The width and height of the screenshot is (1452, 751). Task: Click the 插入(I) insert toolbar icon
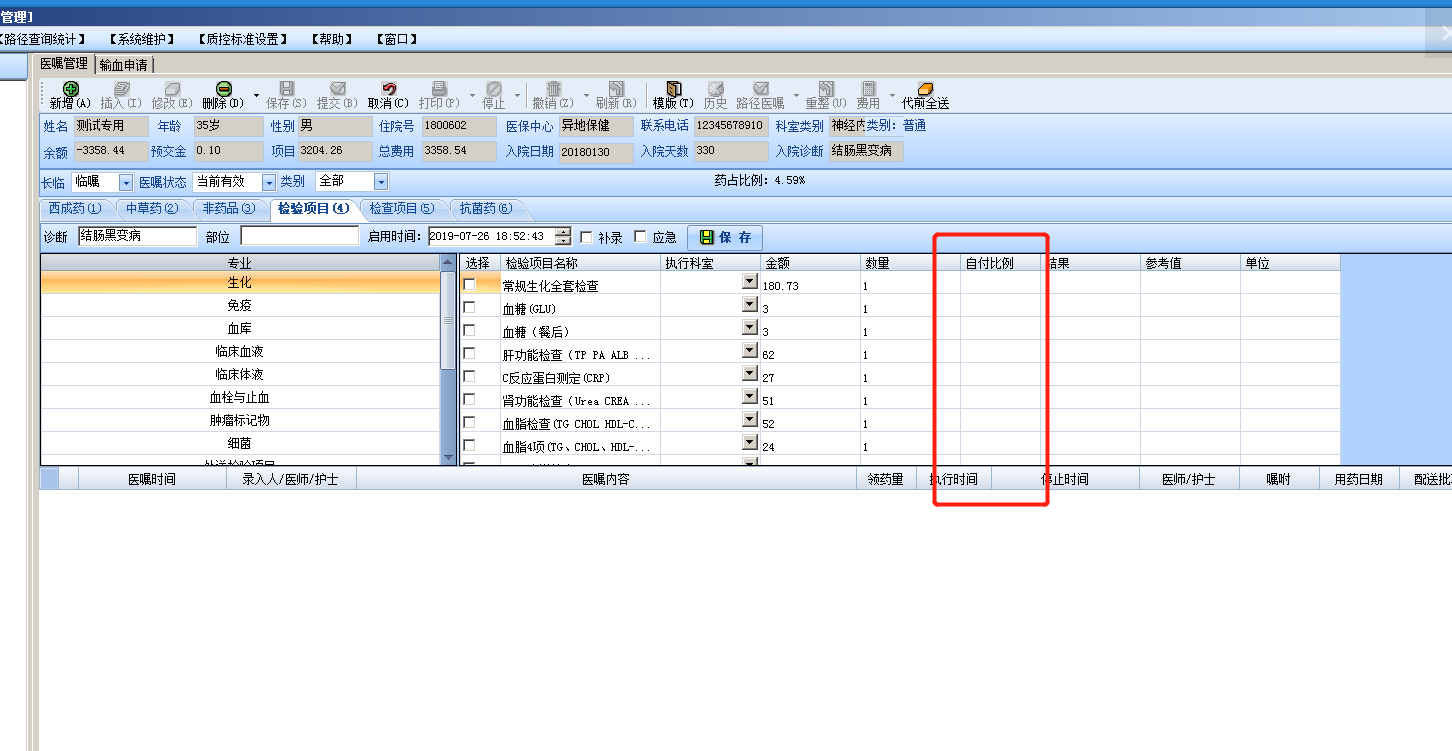[x=121, y=89]
